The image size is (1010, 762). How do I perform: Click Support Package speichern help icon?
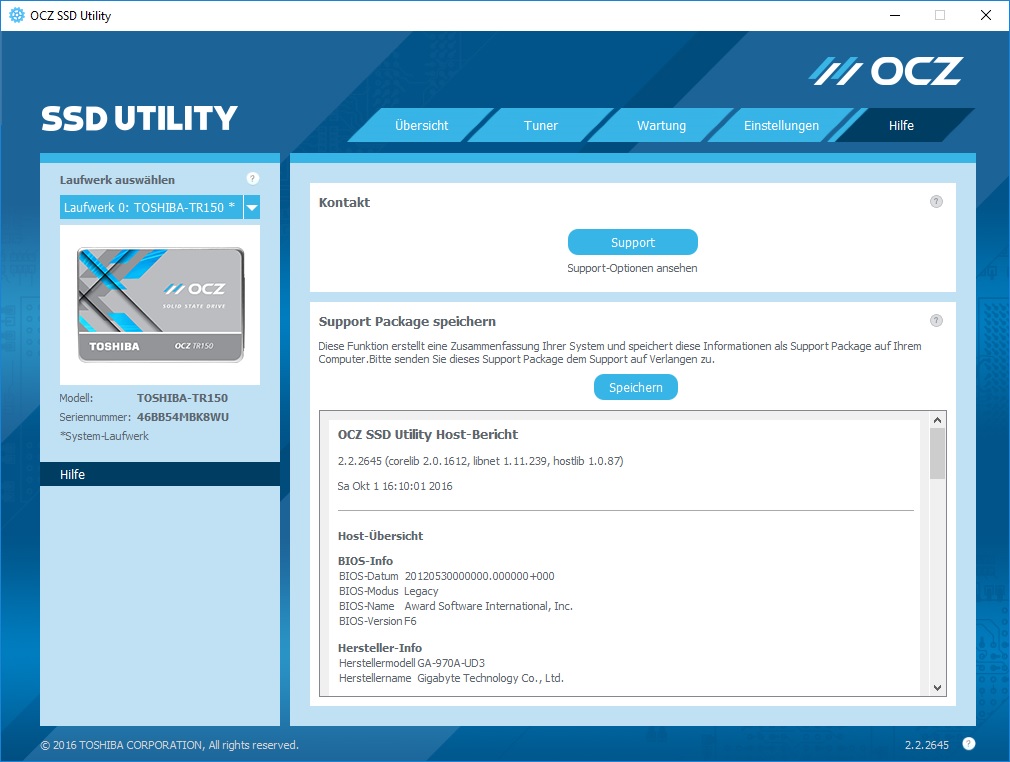coord(936,321)
